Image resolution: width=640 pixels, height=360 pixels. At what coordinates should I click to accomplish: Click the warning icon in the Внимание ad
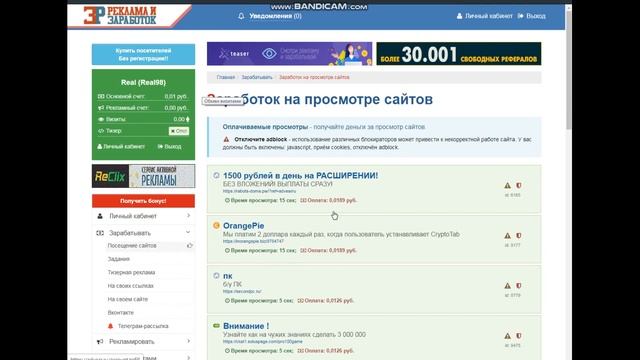pyautogui.click(x=507, y=336)
